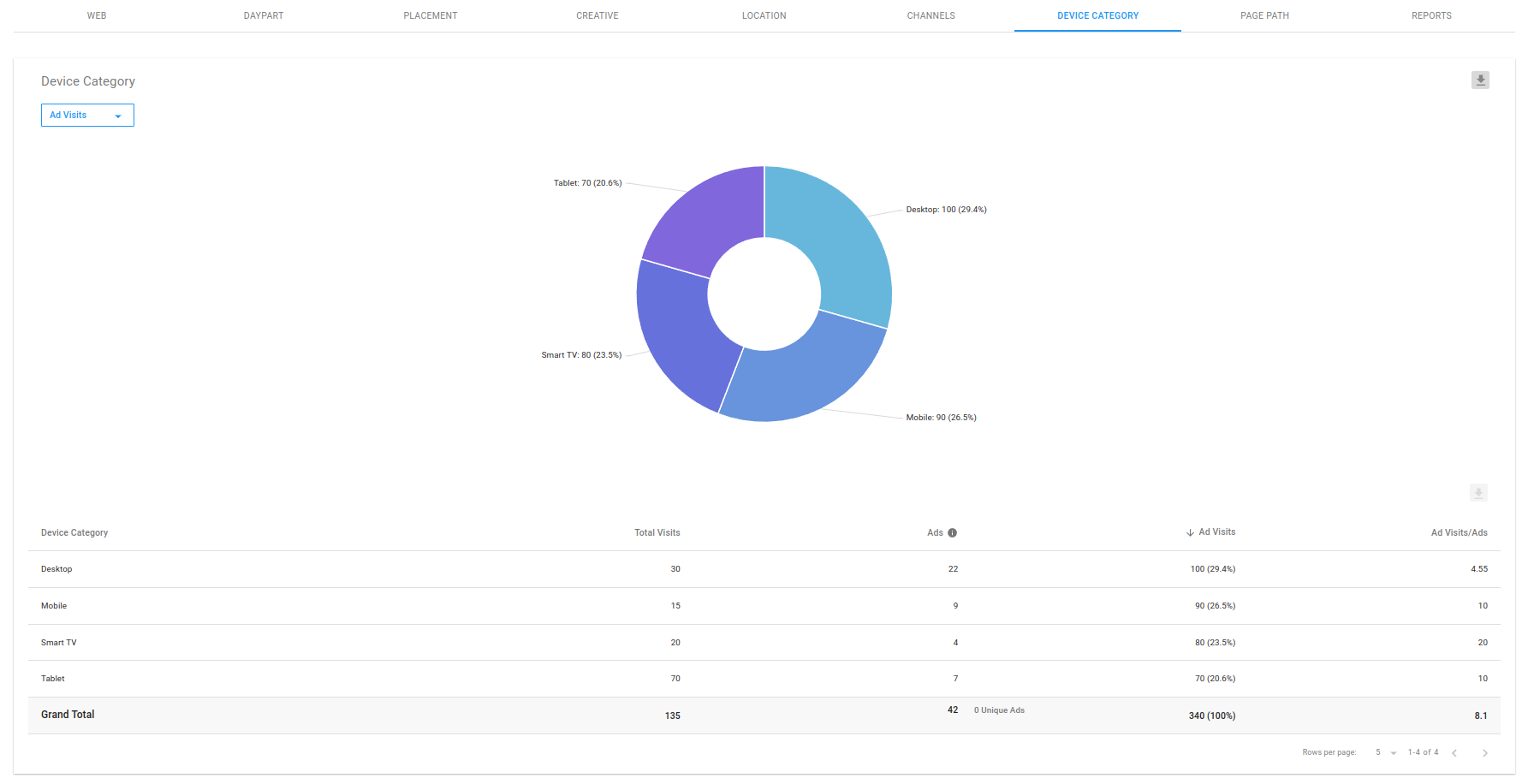
Task: Go to previous table page
Action: coord(1454,753)
